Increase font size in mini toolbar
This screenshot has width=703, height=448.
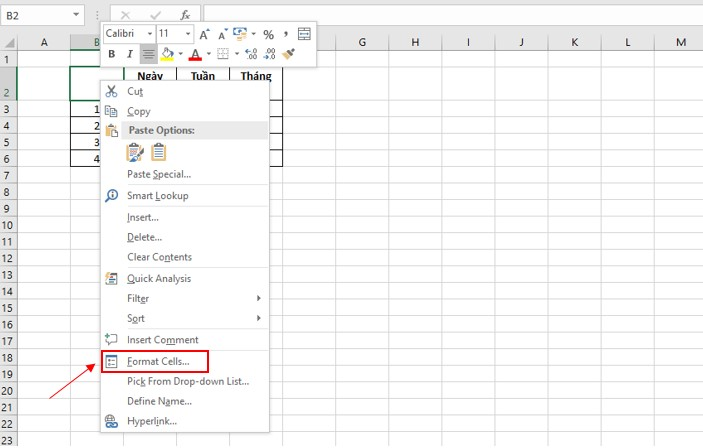pos(204,34)
